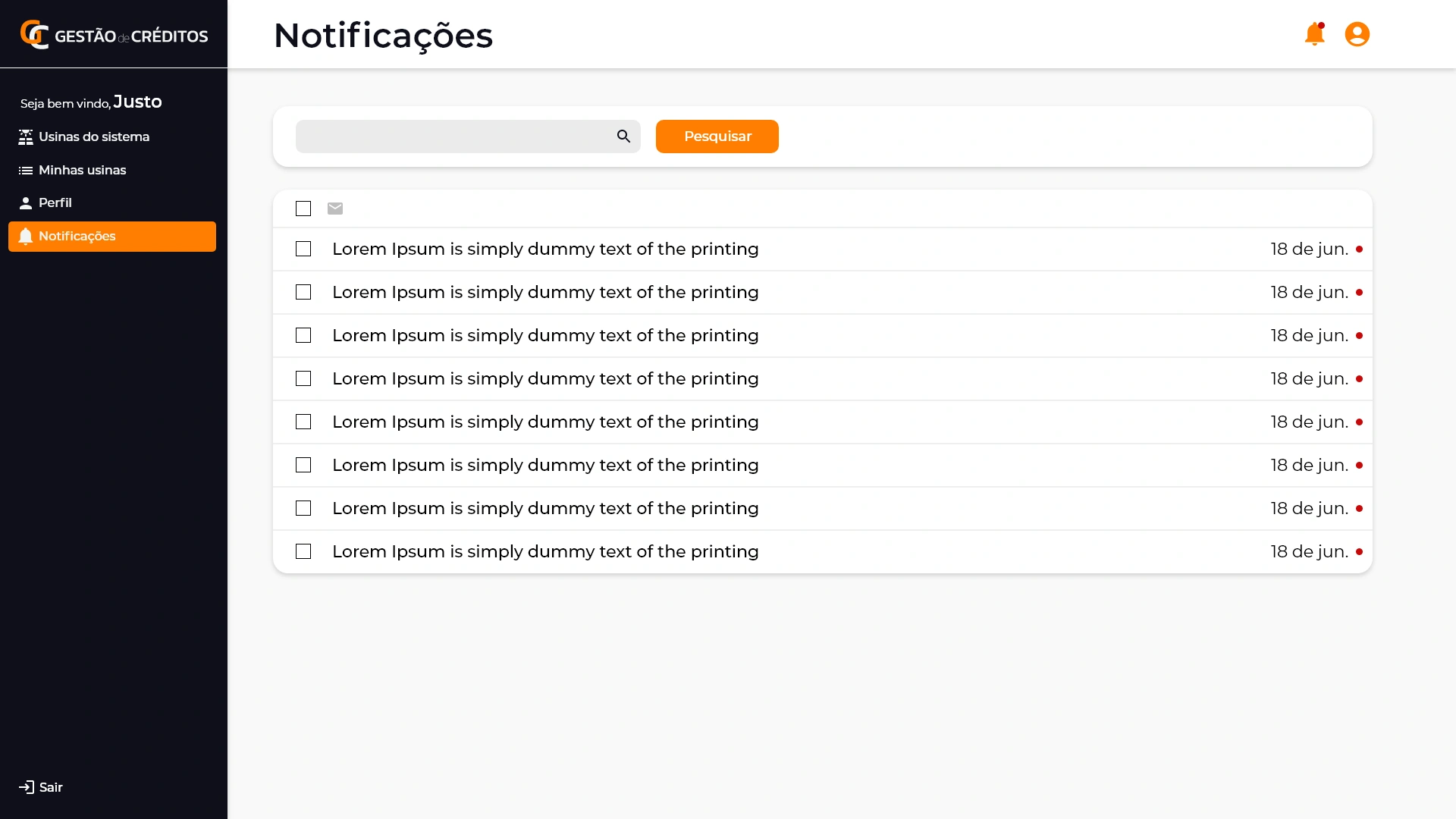This screenshot has width=1456, height=819.
Task: Click the Minhas usinas list icon
Action: pos(26,171)
